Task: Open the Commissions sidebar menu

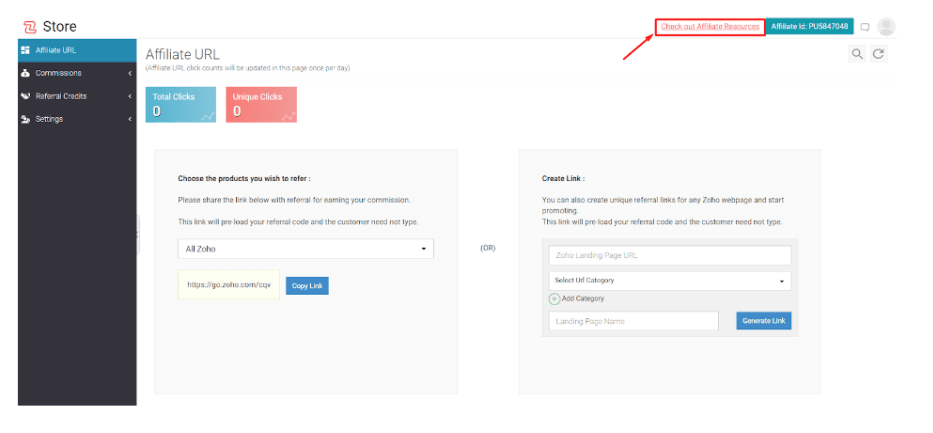Action: tap(77, 73)
